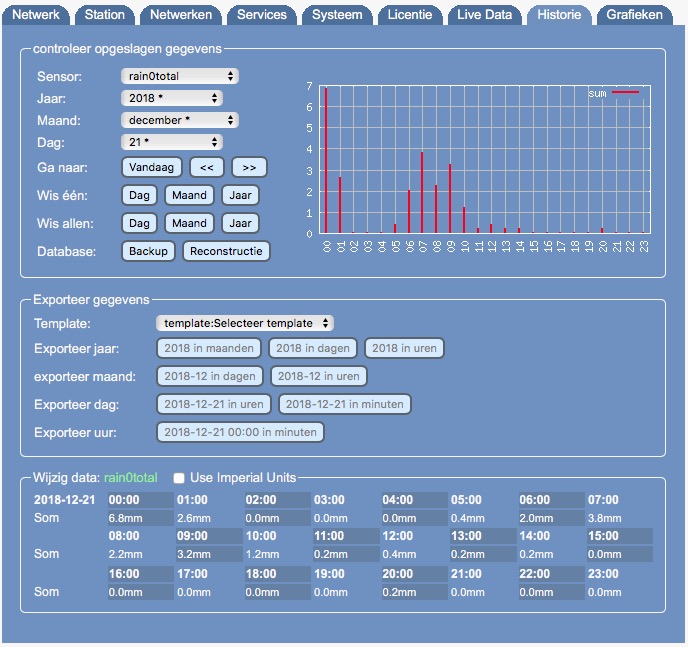
Task: Go to next day with >> button
Action: 249,167
